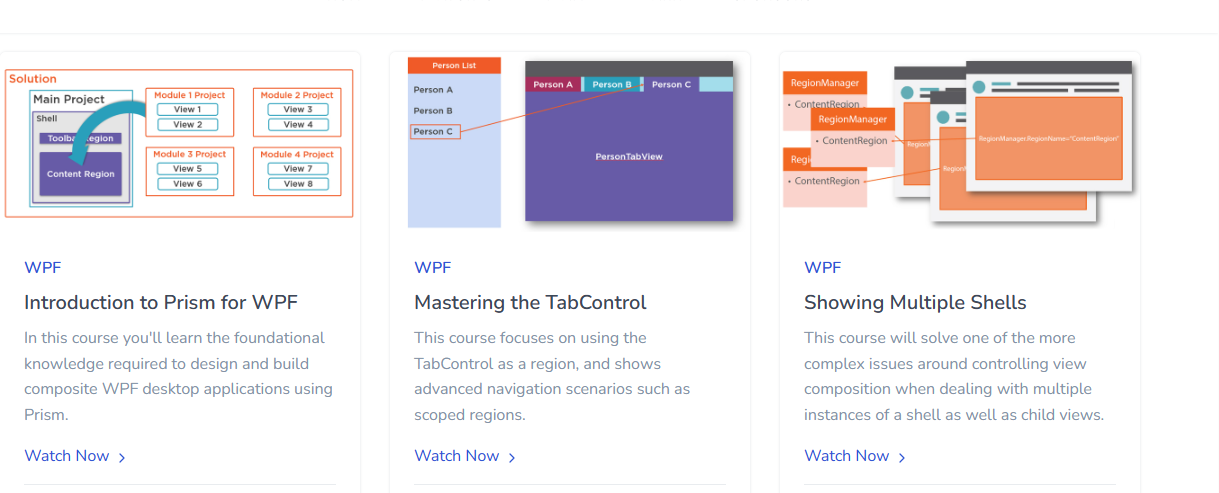Click the chevron icon after TabControl course Watch Now
The width and height of the screenshot is (1219, 493).
tap(512, 457)
